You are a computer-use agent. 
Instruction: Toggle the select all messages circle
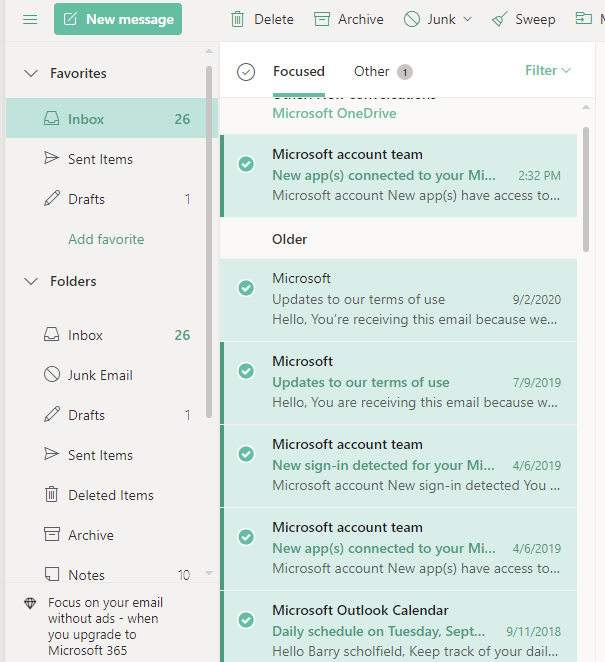(x=246, y=72)
